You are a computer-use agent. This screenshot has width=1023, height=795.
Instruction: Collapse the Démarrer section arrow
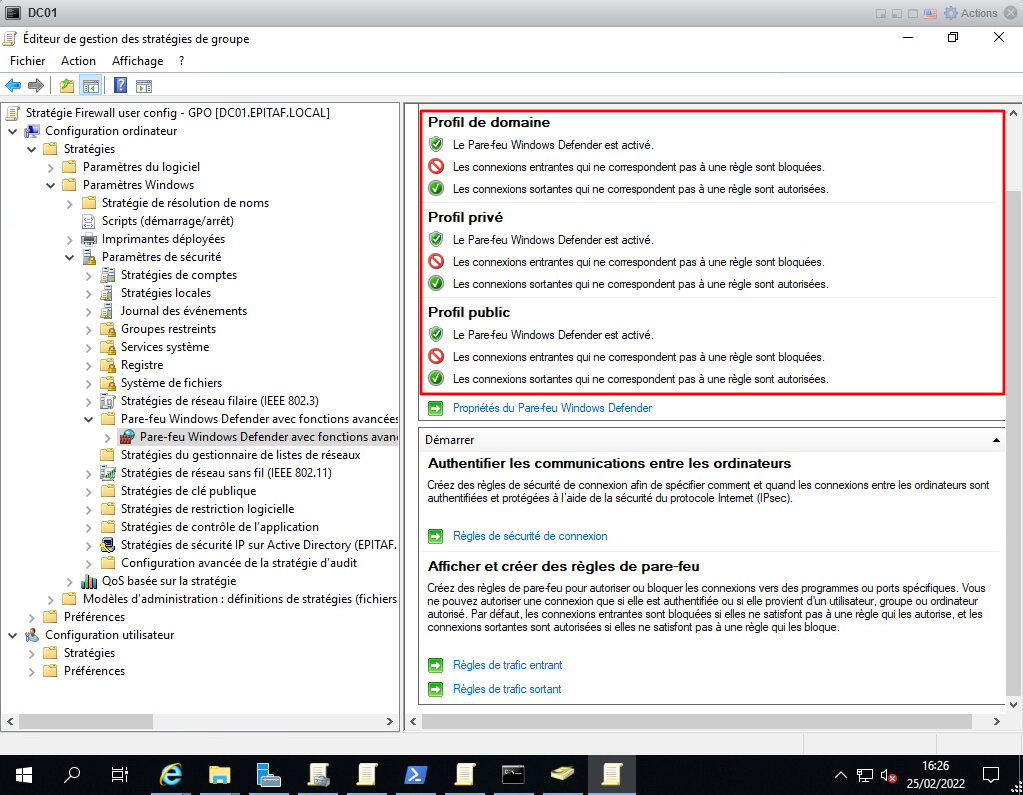pyautogui.click(x=996, y=440)
